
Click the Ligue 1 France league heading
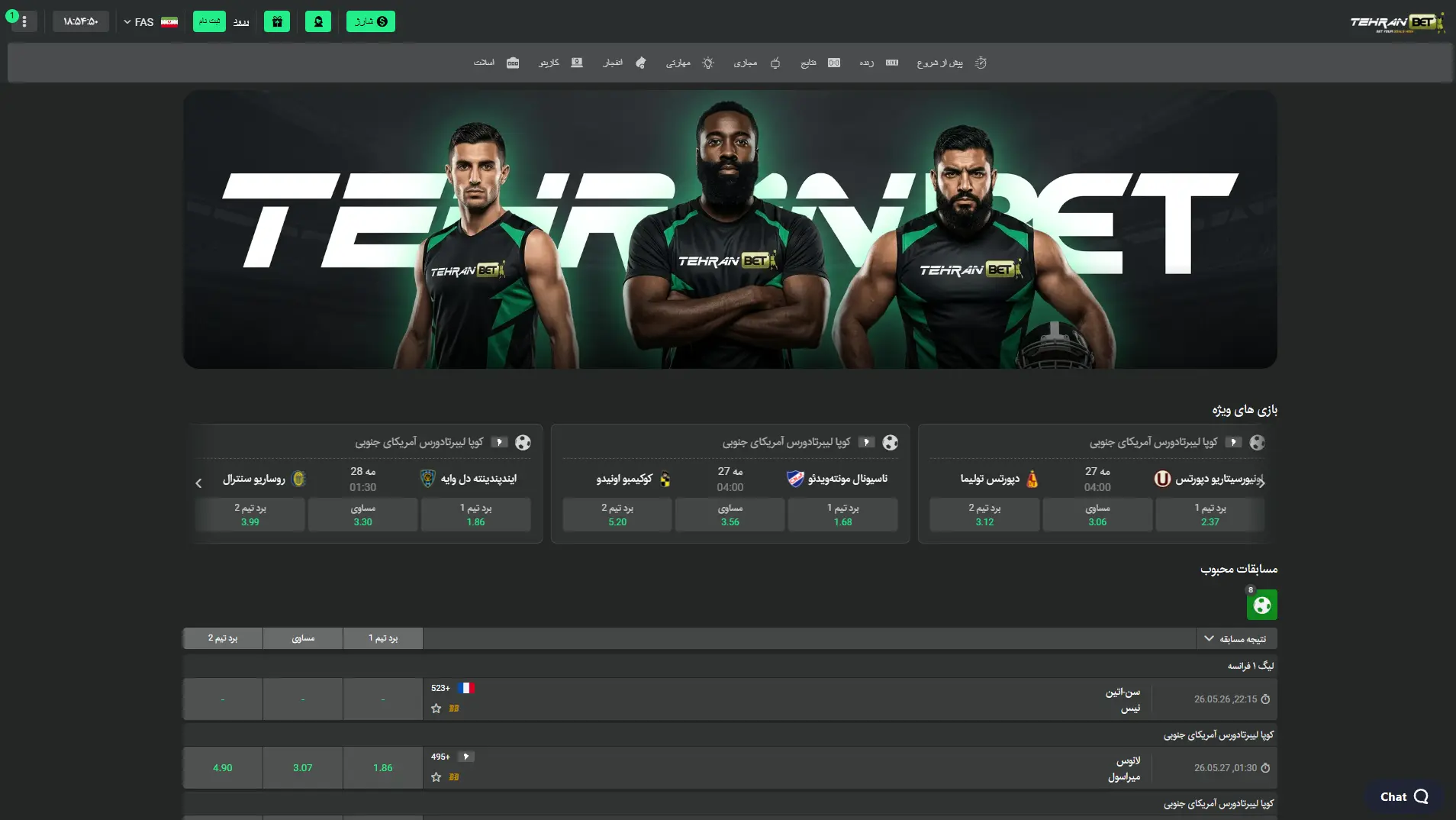point(1250,666)
